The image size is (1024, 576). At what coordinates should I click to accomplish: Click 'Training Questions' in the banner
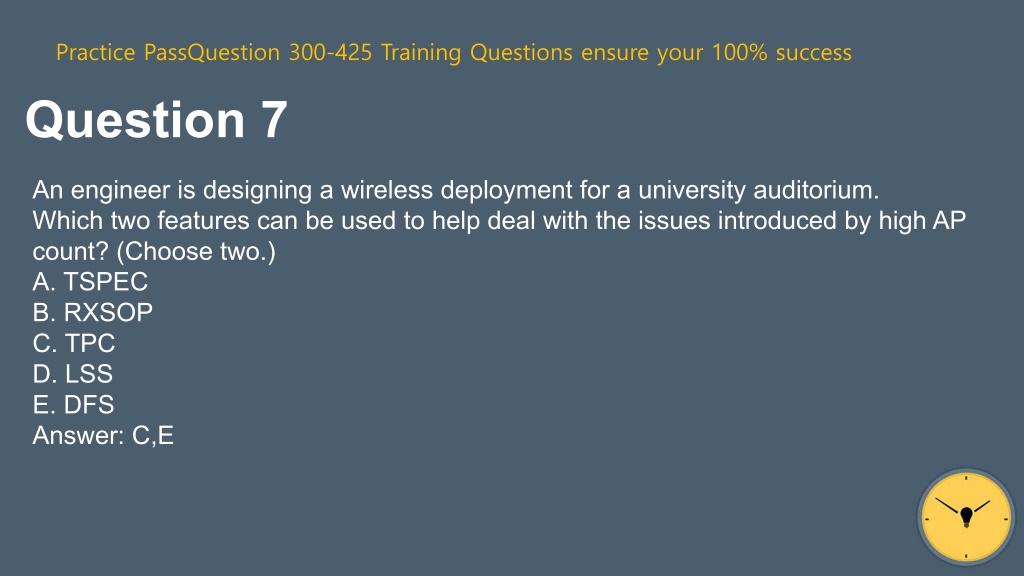click(477, 52)
